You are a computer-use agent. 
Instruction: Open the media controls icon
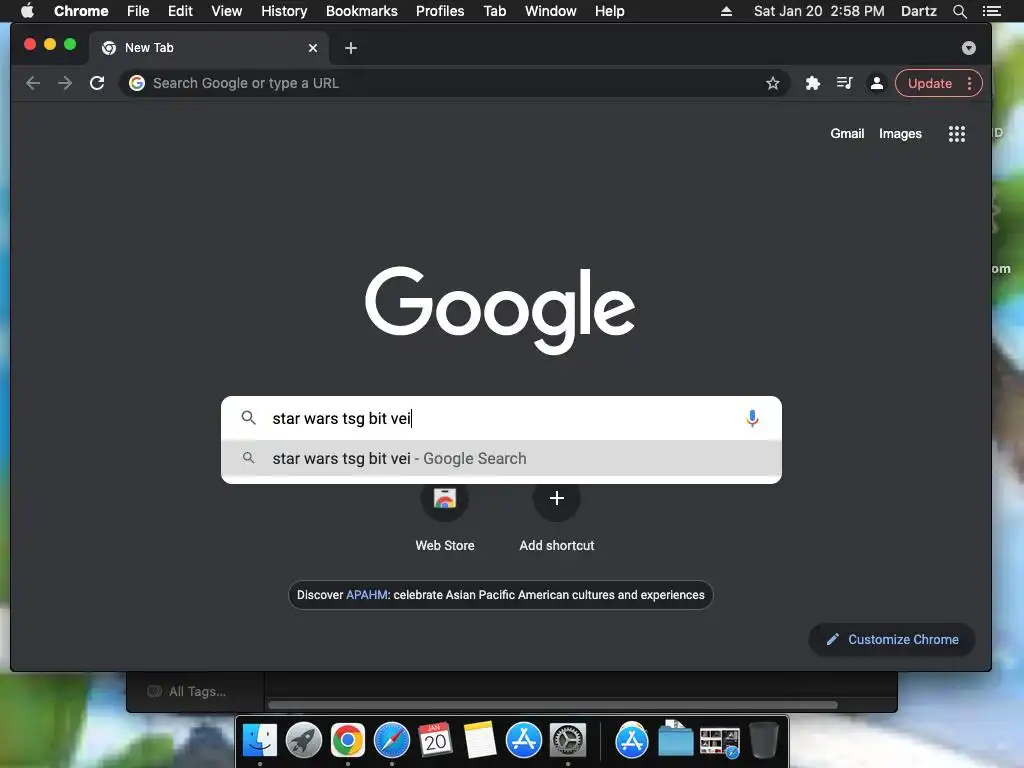844,83
